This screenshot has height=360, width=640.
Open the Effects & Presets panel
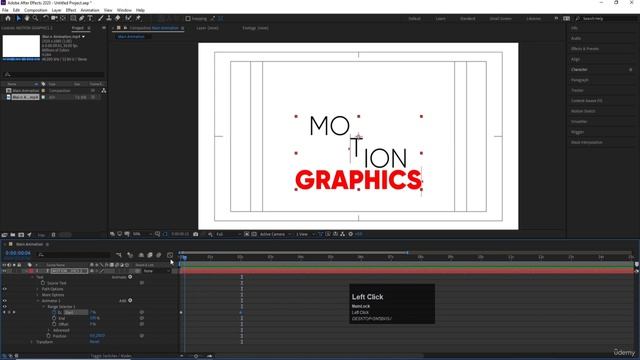click(585, 49)
